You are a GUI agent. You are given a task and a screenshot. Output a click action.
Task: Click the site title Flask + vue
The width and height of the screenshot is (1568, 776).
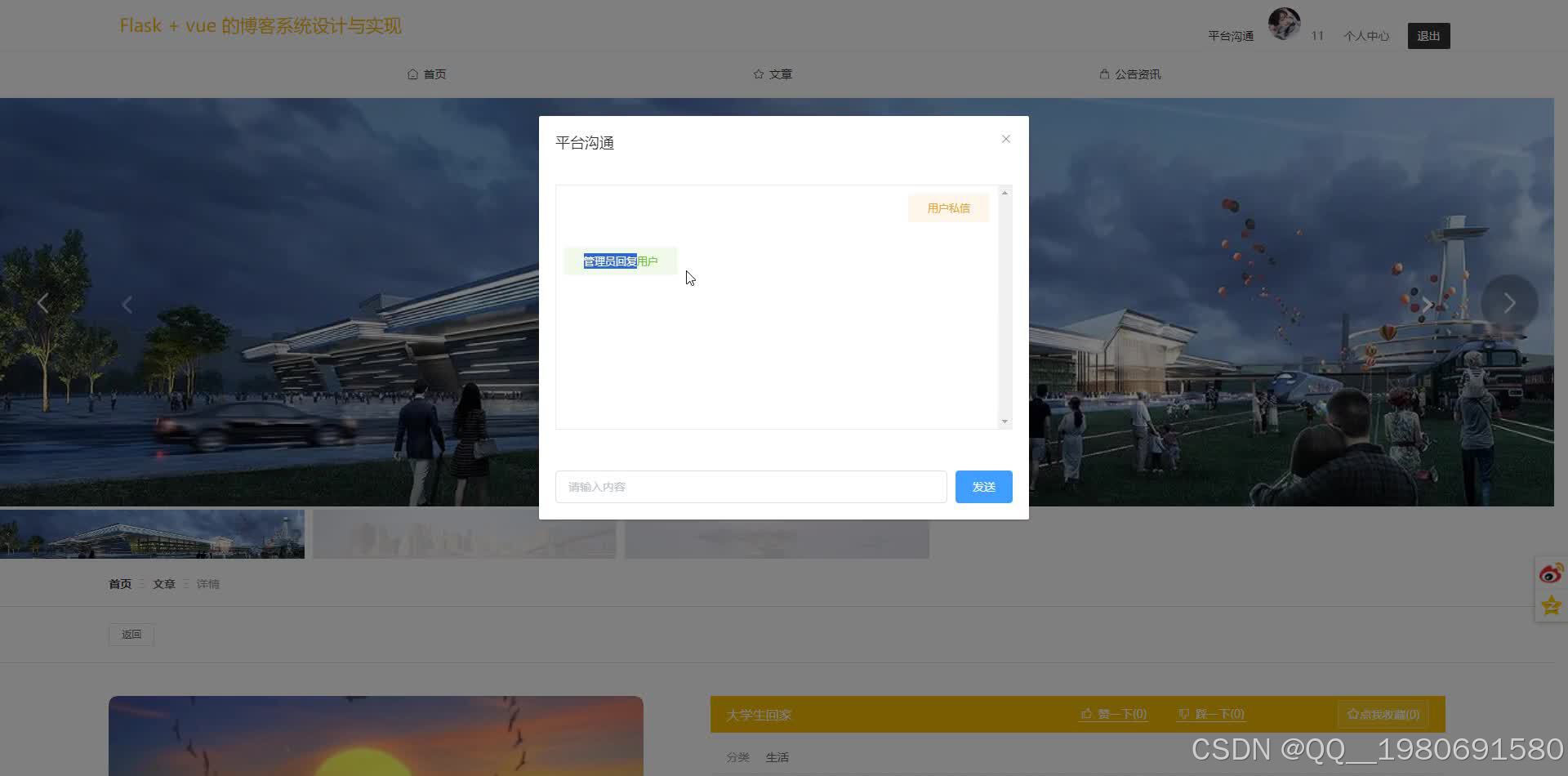point(261,26)
